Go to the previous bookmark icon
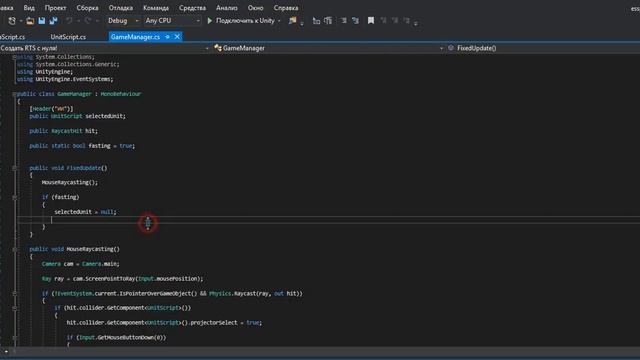Image resolution: width=640 pixels, height=360 pixels. 383,20
